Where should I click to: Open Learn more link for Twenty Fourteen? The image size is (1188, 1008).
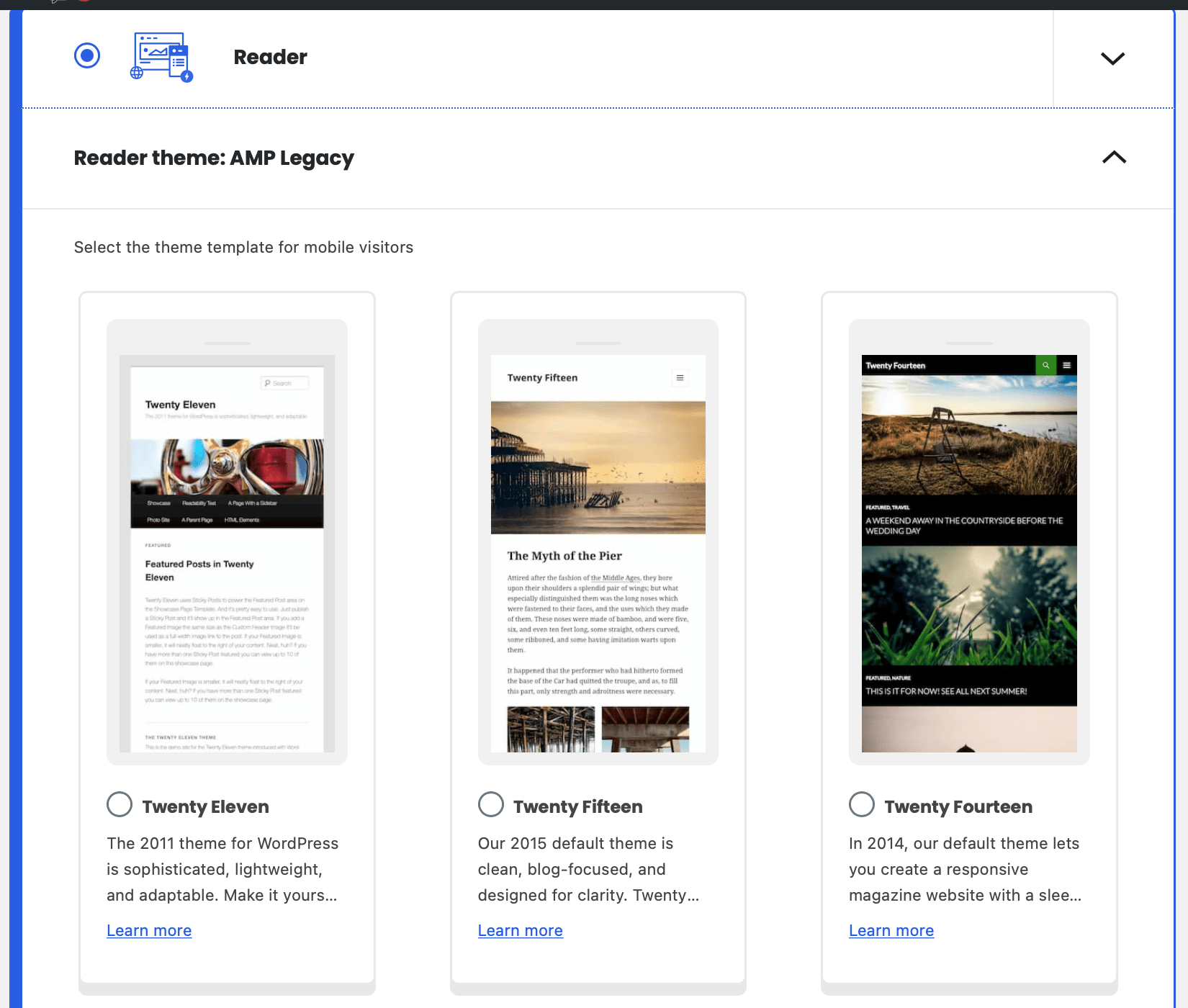(891, 930)
